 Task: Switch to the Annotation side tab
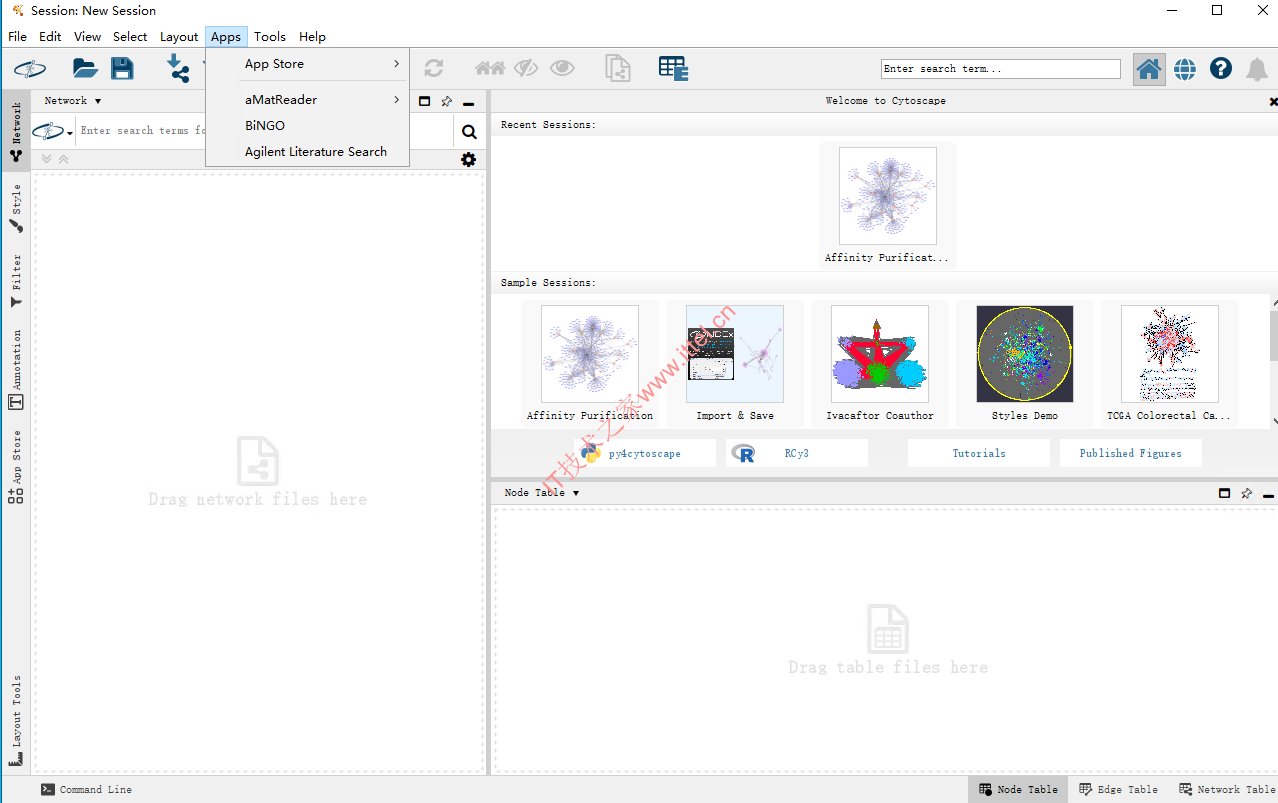[x=16, y=369]
